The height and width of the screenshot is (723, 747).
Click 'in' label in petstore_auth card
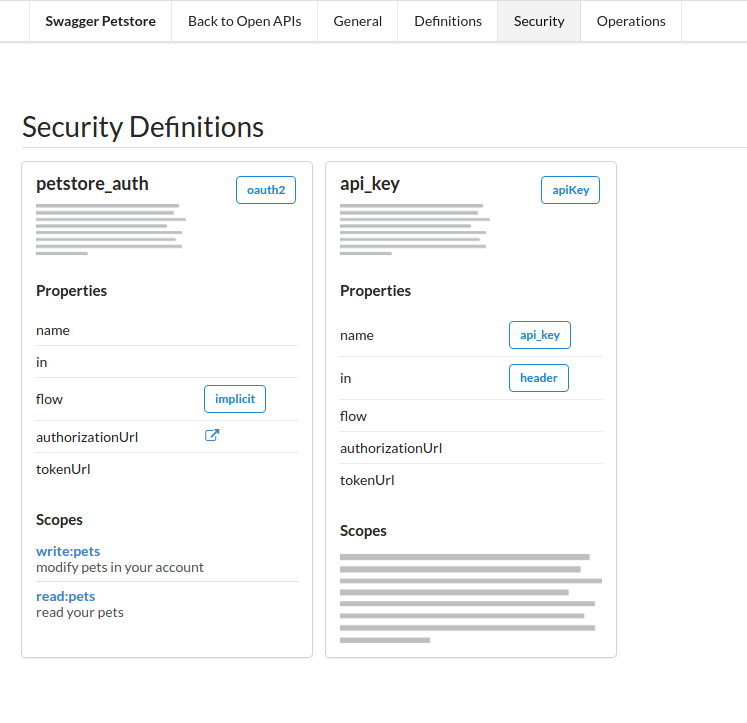point(41,362)
